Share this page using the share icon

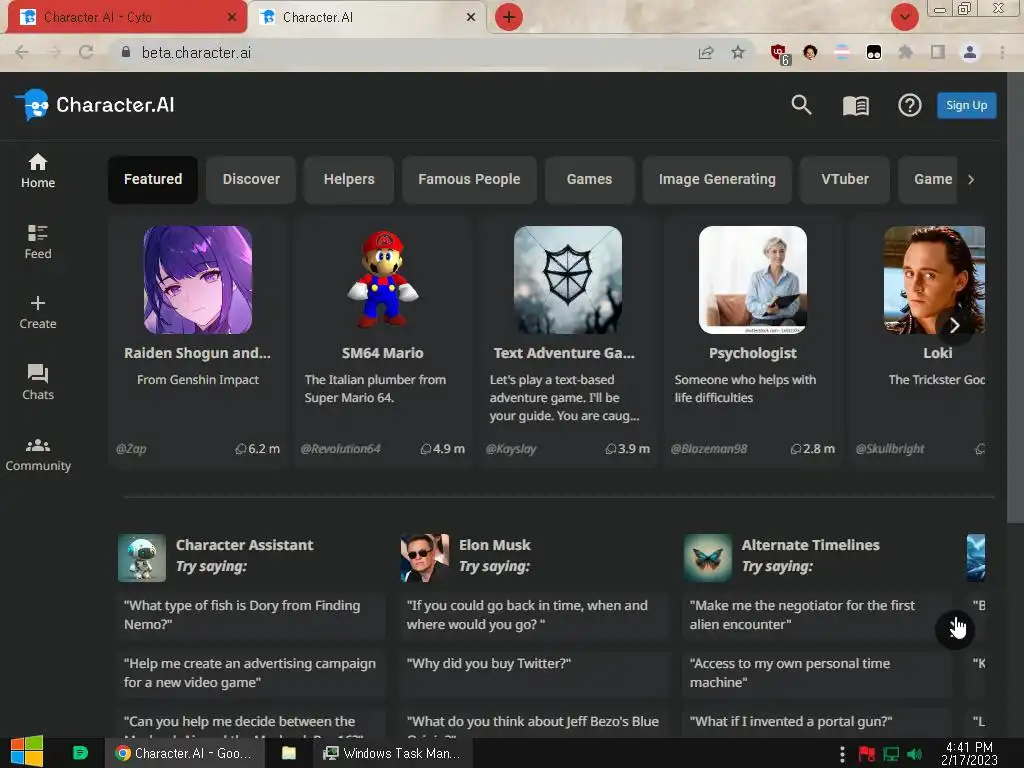pos(705,53)
